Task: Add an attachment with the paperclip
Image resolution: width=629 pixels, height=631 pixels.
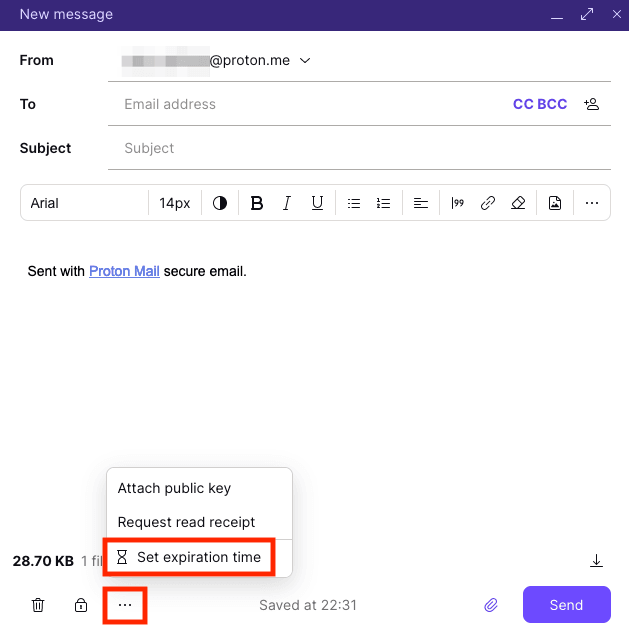Action: tap(491, 605)
